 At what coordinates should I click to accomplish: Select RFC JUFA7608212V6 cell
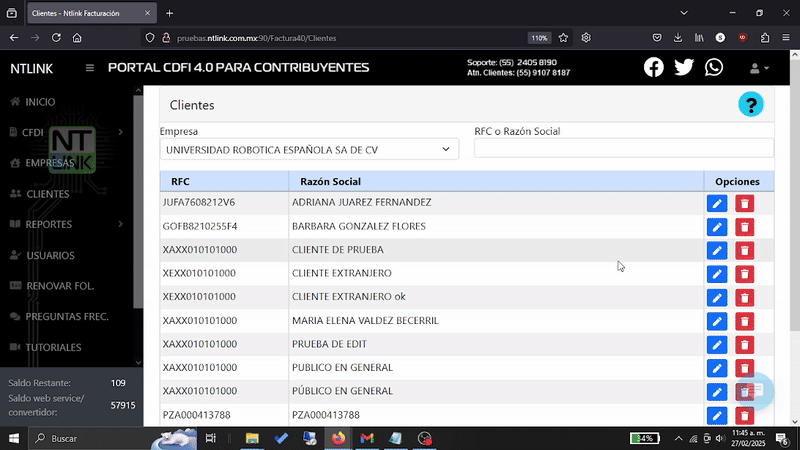(199, 203)
